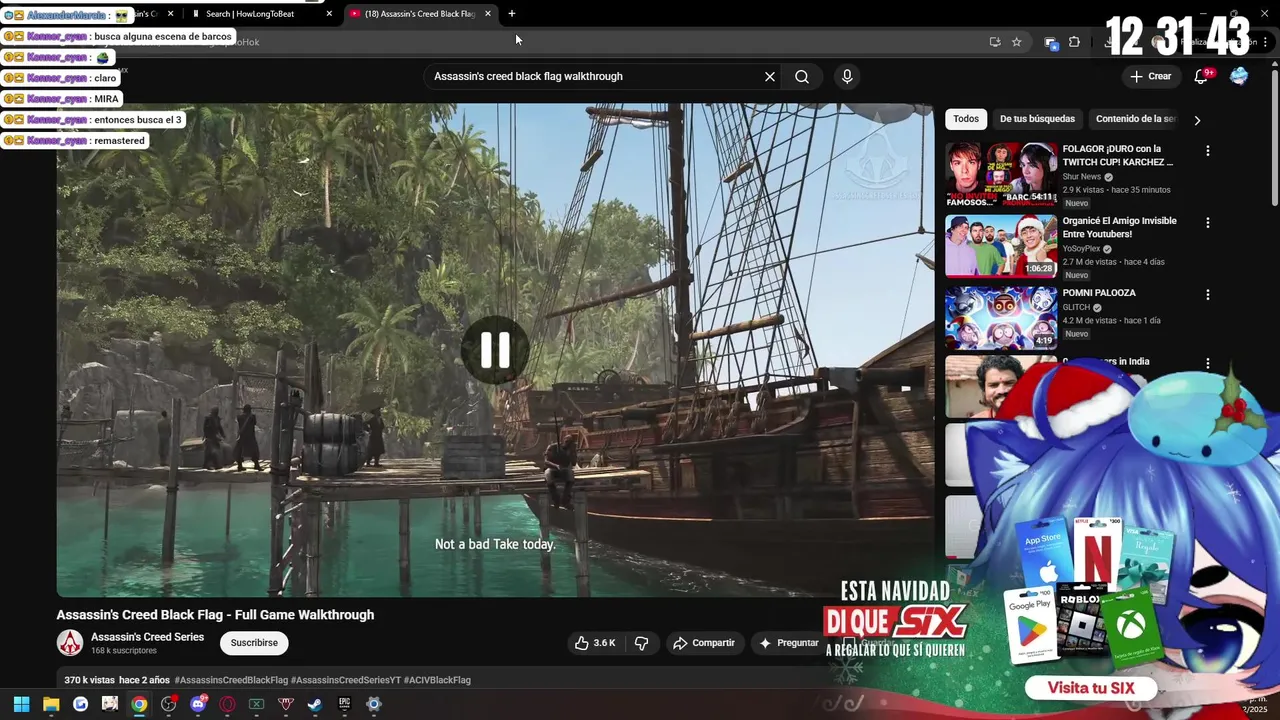Open a new browser tab with plus
The height and width of the screenshot is (720, 1280).
click(512, 14)
